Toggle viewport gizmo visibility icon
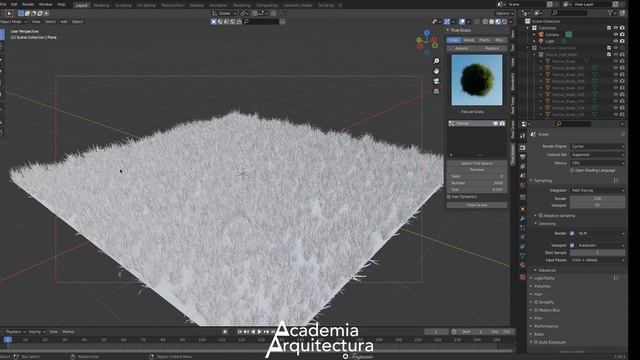 pos(447,22)
